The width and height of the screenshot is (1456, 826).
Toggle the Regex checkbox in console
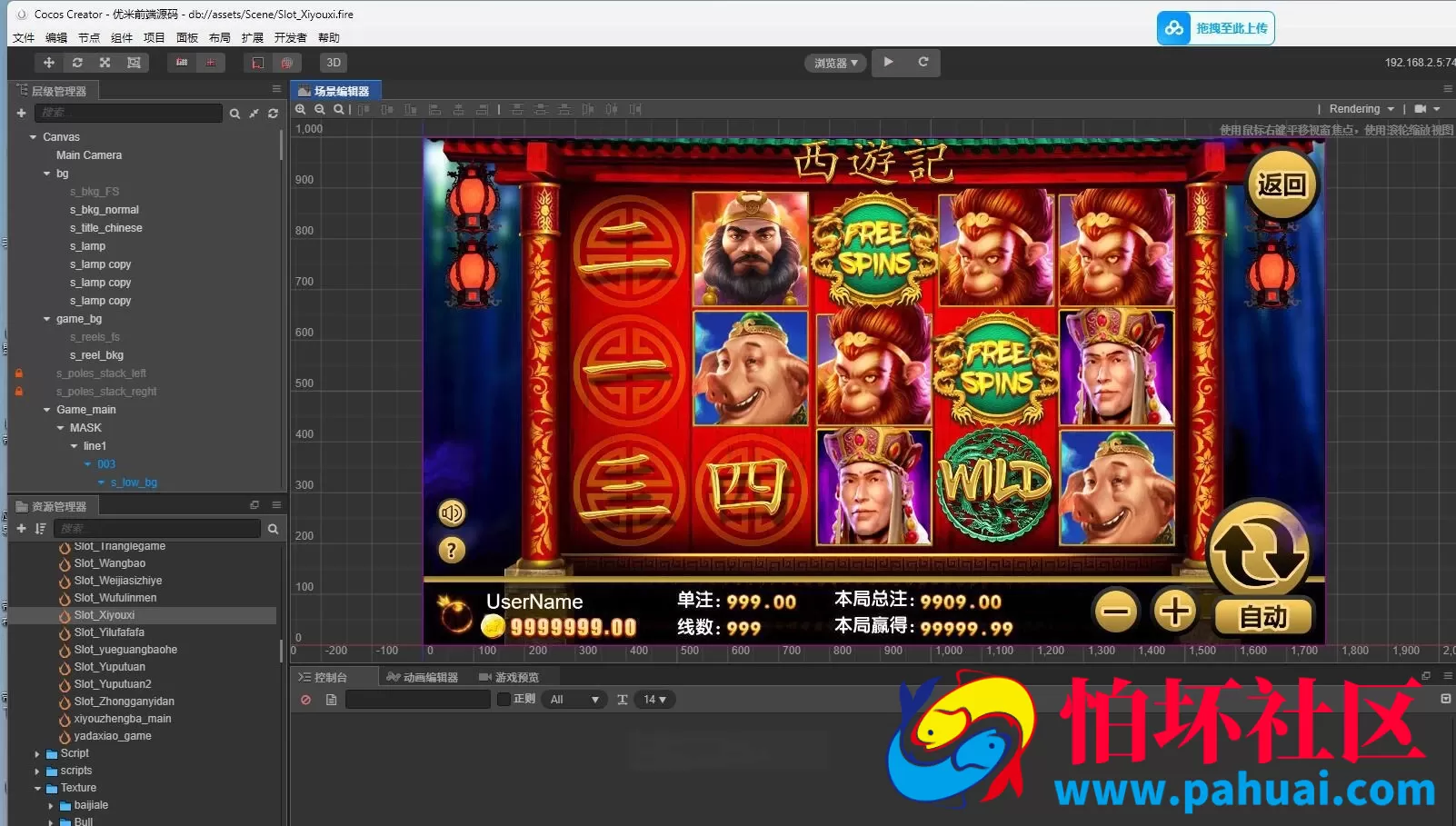[x=504, y=699]
